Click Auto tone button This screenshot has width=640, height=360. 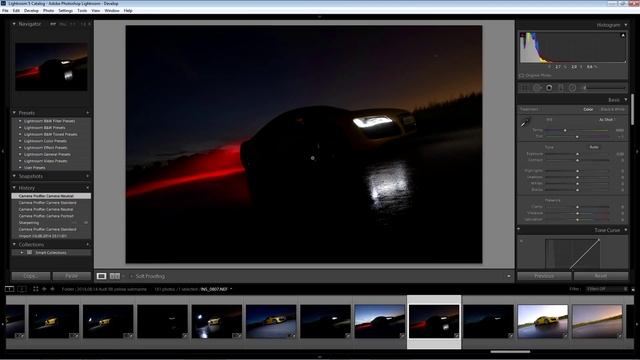(594, 147)
